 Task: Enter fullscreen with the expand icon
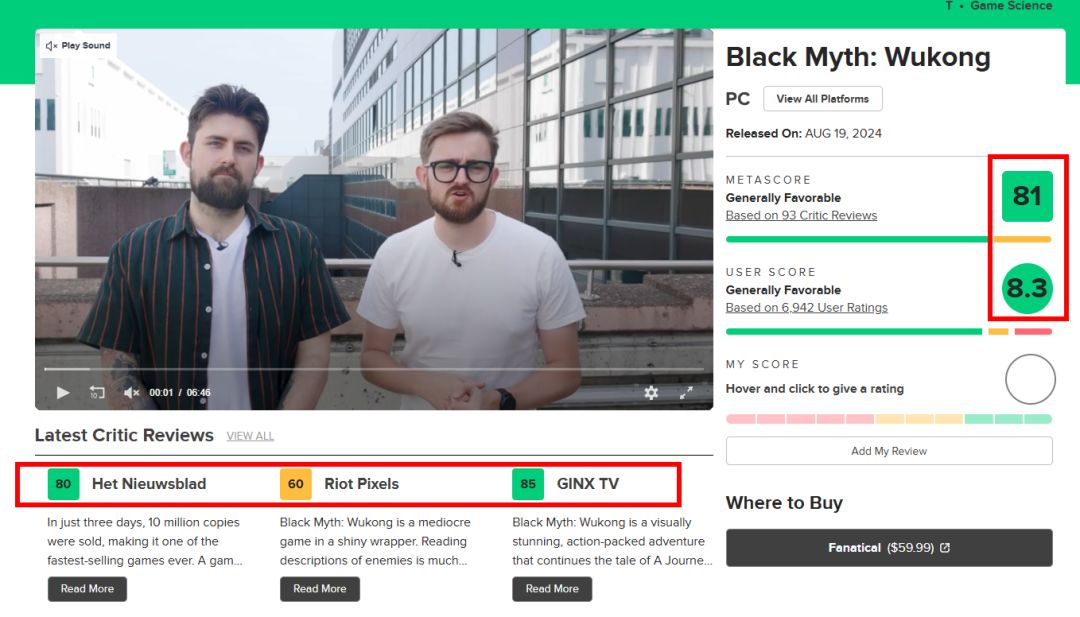coord(686,393)
